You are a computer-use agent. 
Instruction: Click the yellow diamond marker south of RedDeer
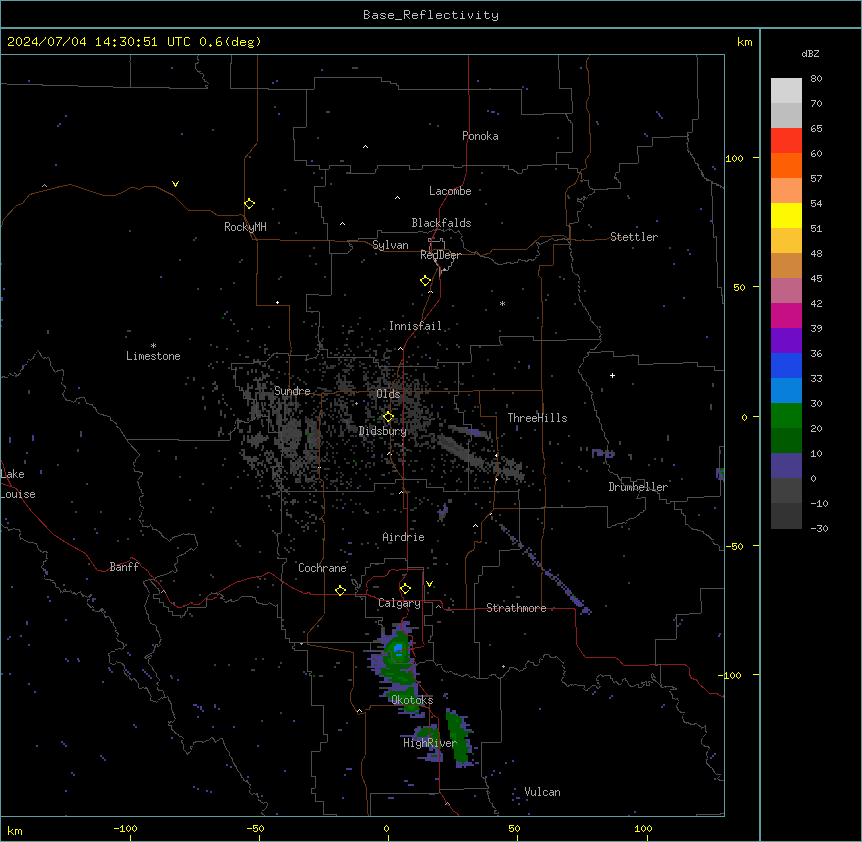pos(426,281)
